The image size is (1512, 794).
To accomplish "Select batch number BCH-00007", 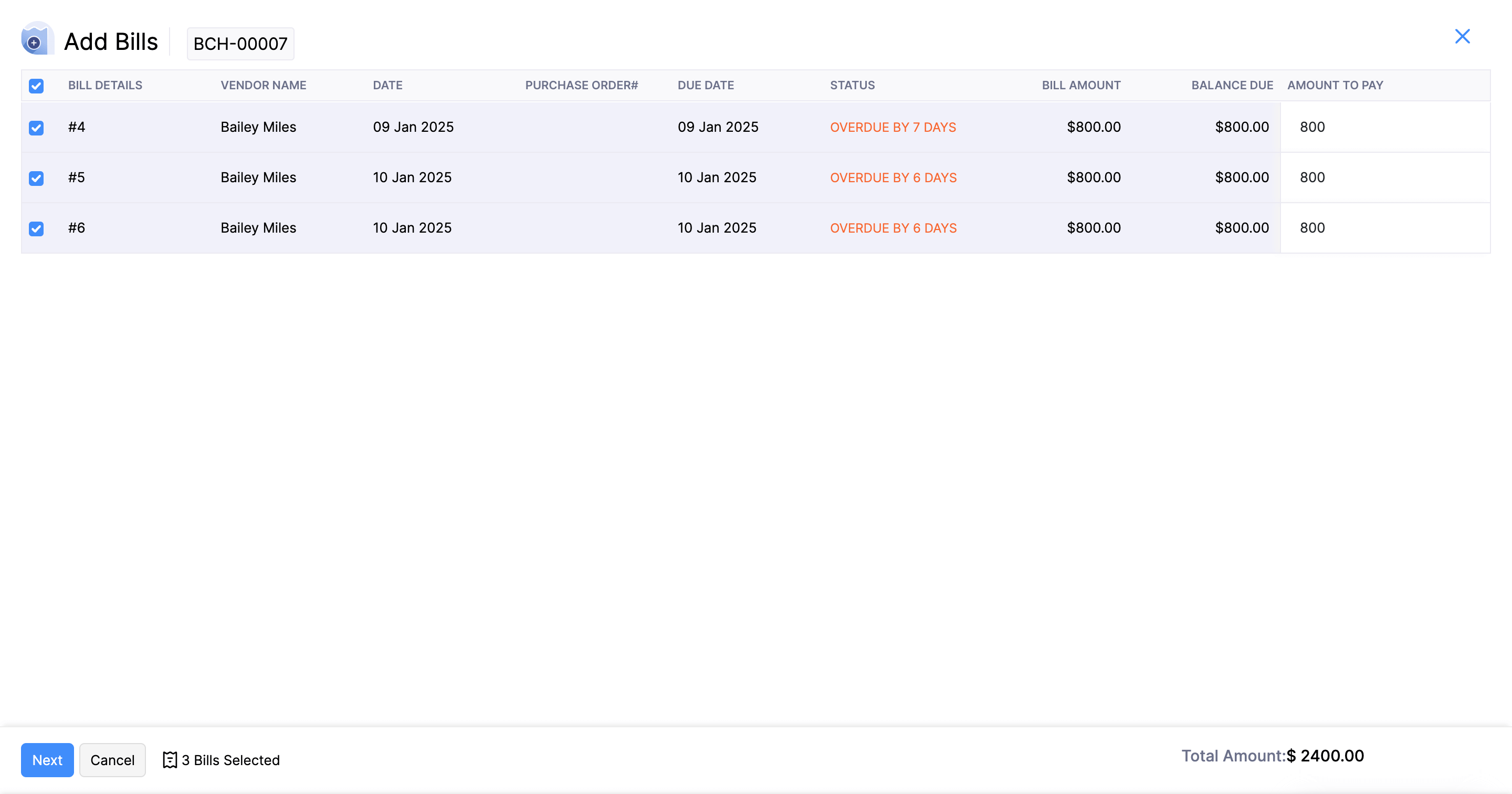I will [x=239, y=43].
